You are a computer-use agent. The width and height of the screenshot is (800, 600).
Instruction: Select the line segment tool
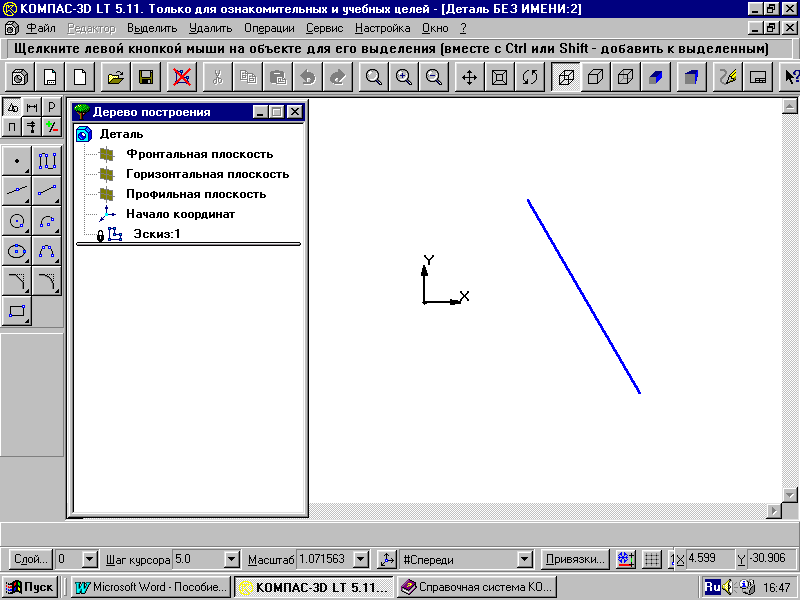click(x=47, y=191)
